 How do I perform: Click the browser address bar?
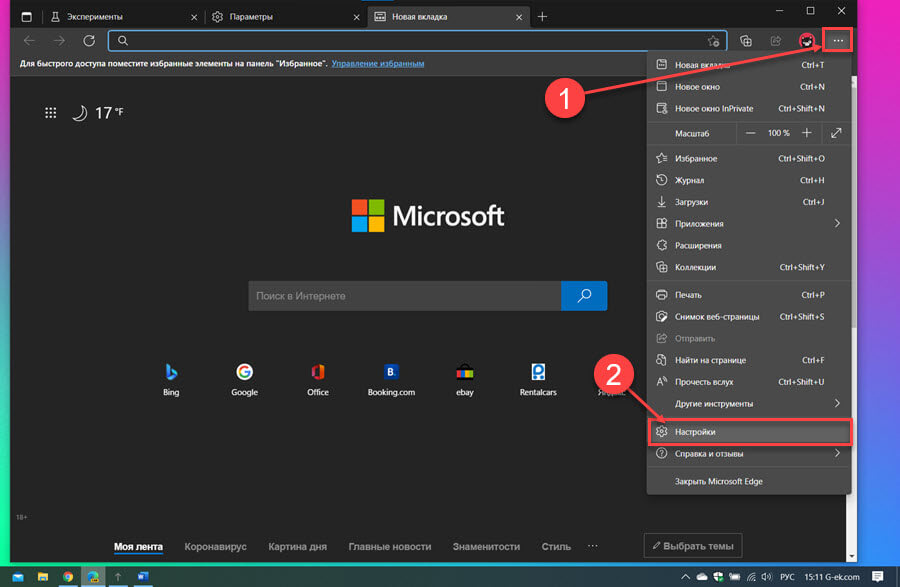coord(417,41)
